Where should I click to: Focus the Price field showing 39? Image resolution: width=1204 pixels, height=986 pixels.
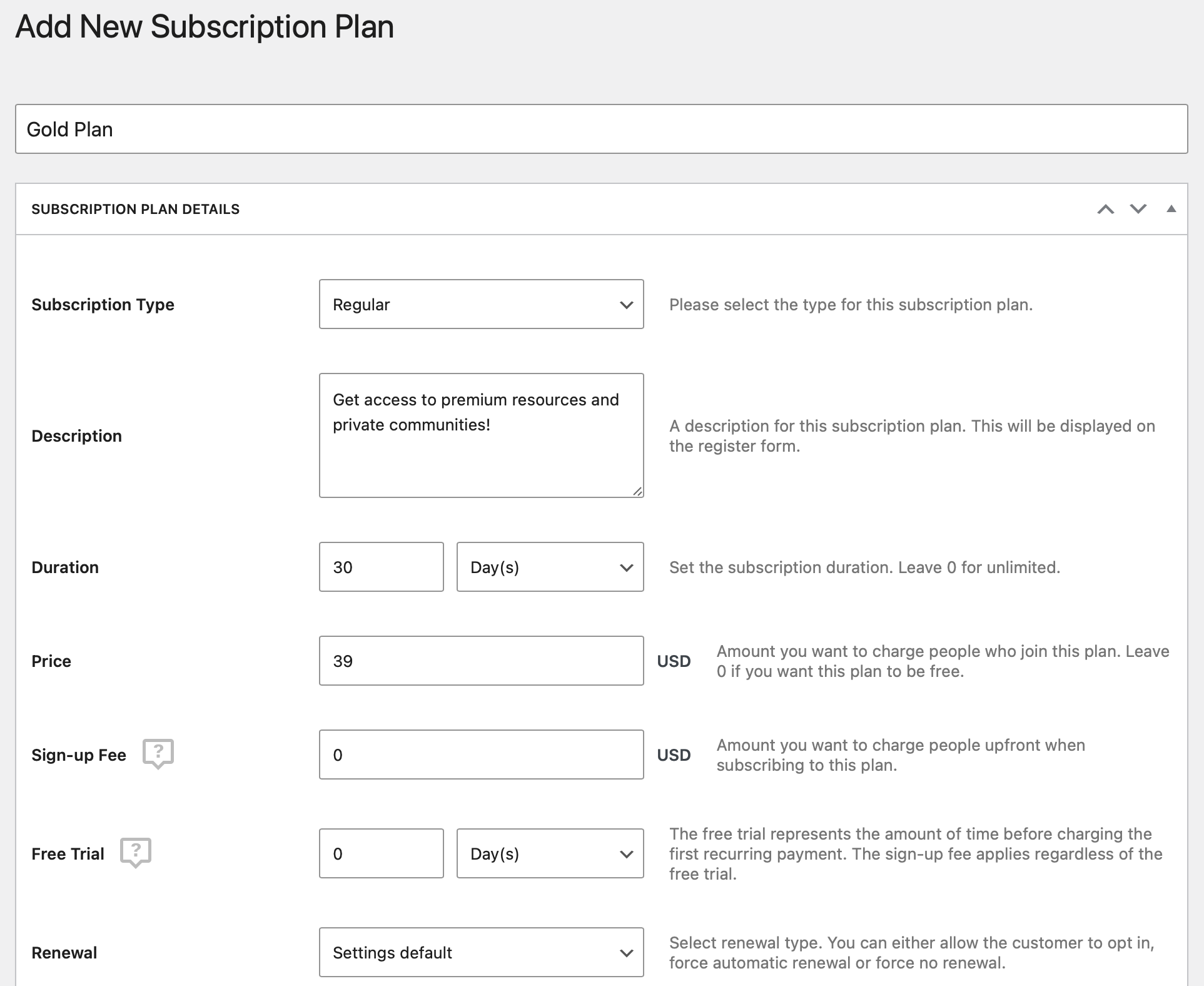point(482,661)
